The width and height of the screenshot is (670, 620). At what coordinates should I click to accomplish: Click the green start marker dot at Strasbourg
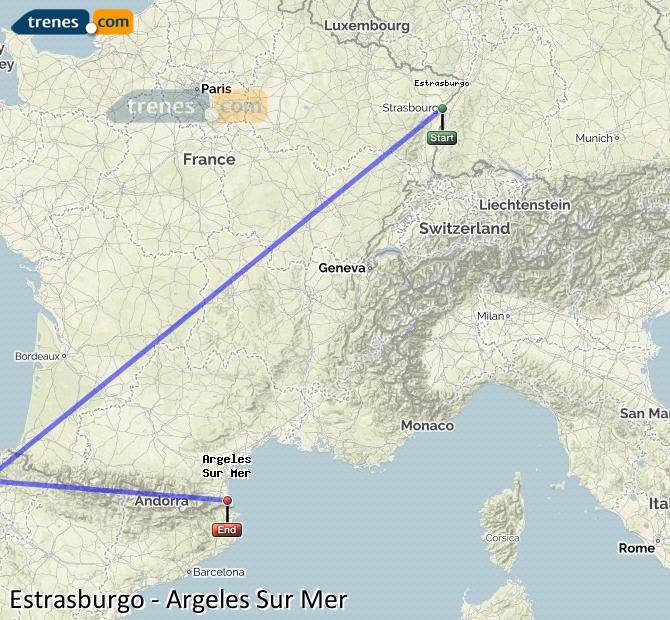pyautogui.click(x=442, y=109)
